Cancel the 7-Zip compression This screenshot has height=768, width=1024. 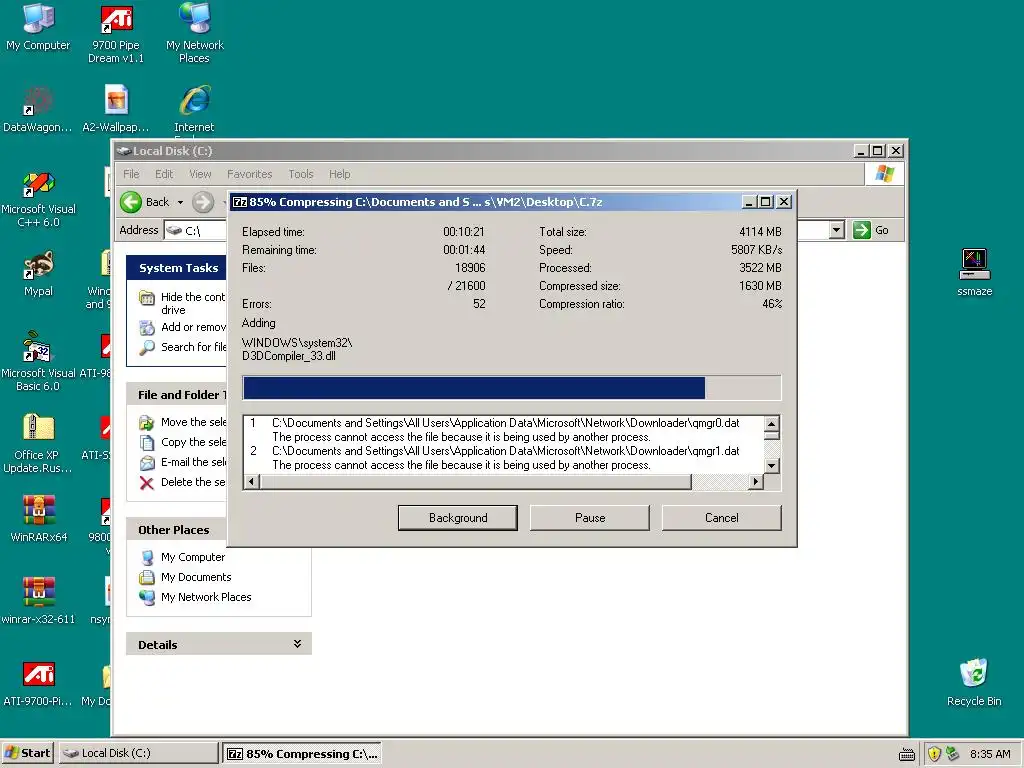point(722,518)
